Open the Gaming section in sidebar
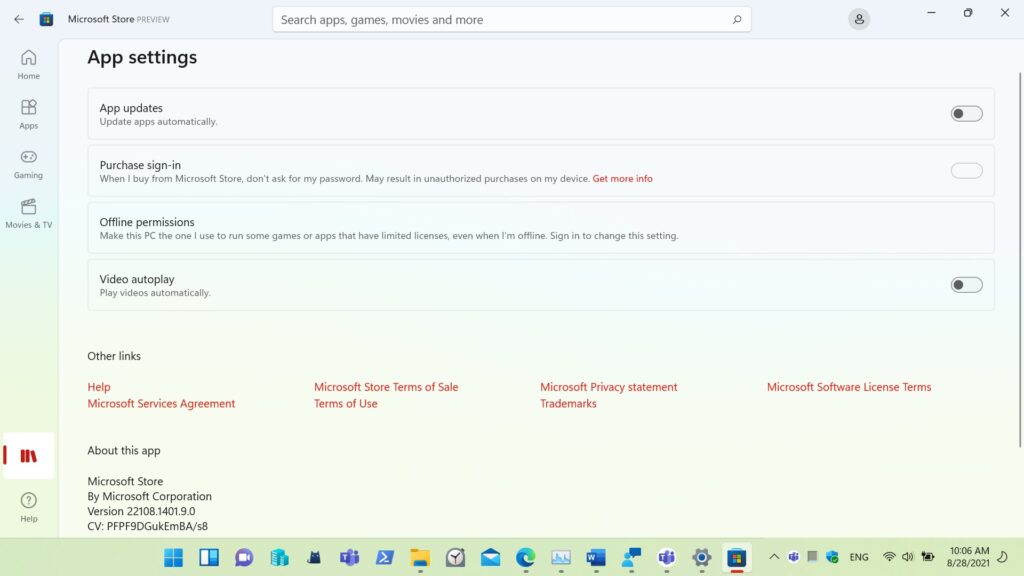The width and height of the screenshot is (1024, 576). pyautogui.click(x=28, y=164)
